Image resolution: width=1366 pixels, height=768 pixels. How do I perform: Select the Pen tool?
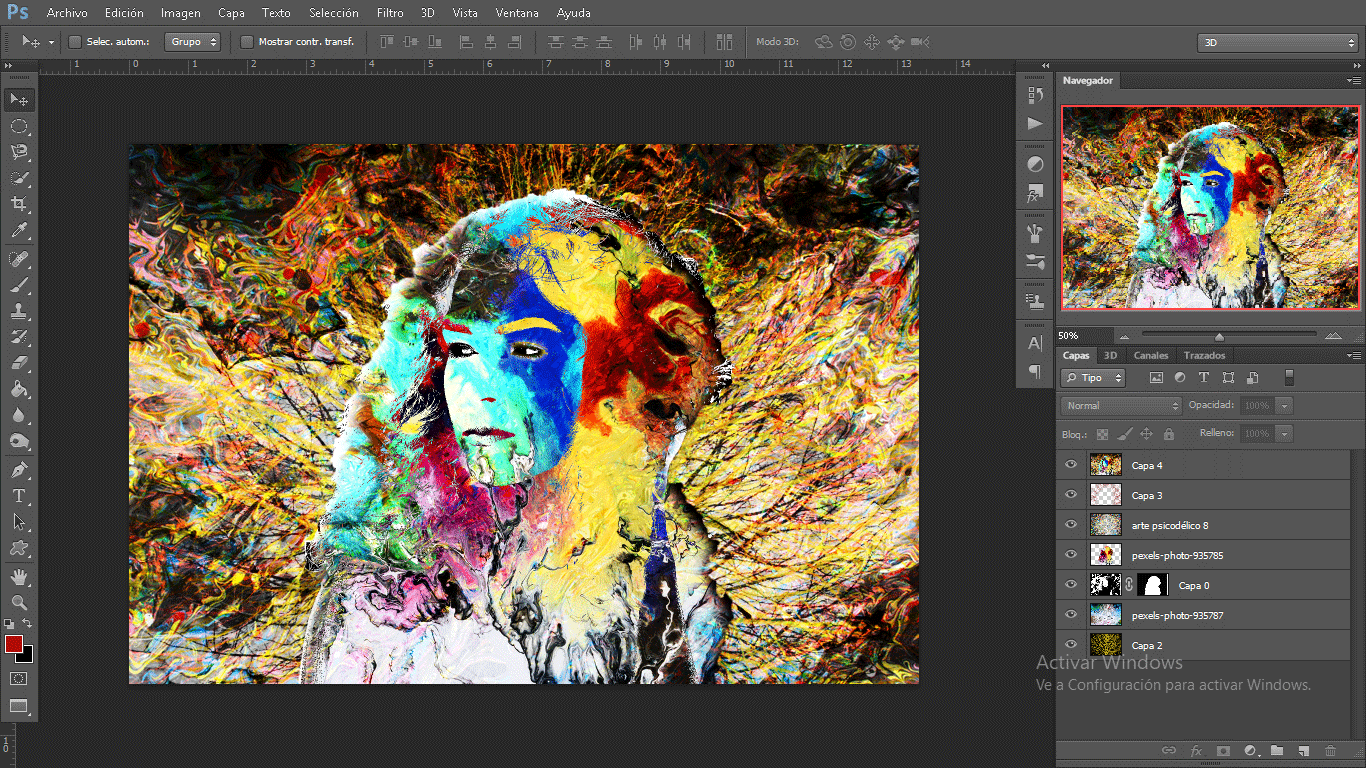coord(19,470)
